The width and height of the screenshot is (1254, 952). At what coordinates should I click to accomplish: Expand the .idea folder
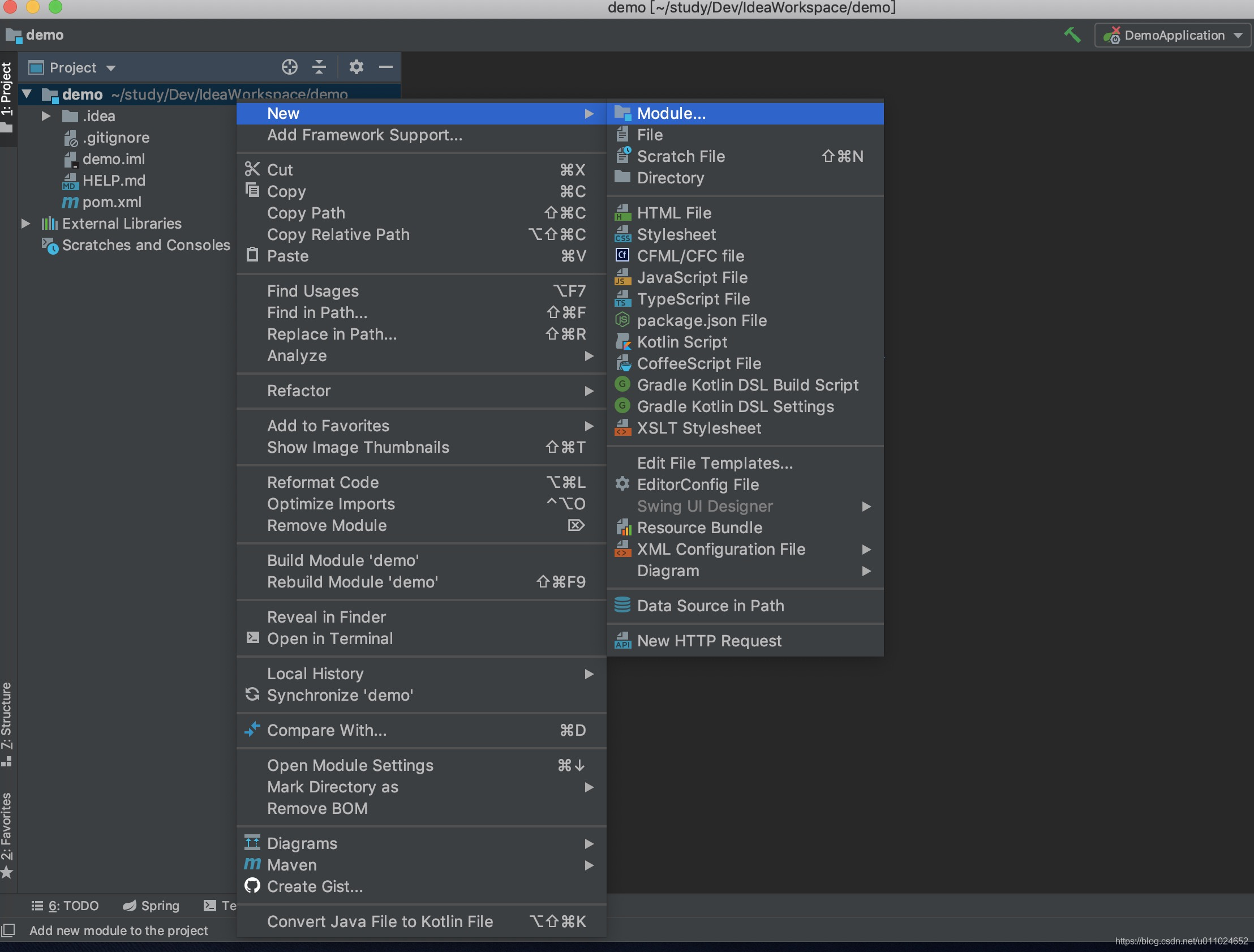[x=46, y=116]
